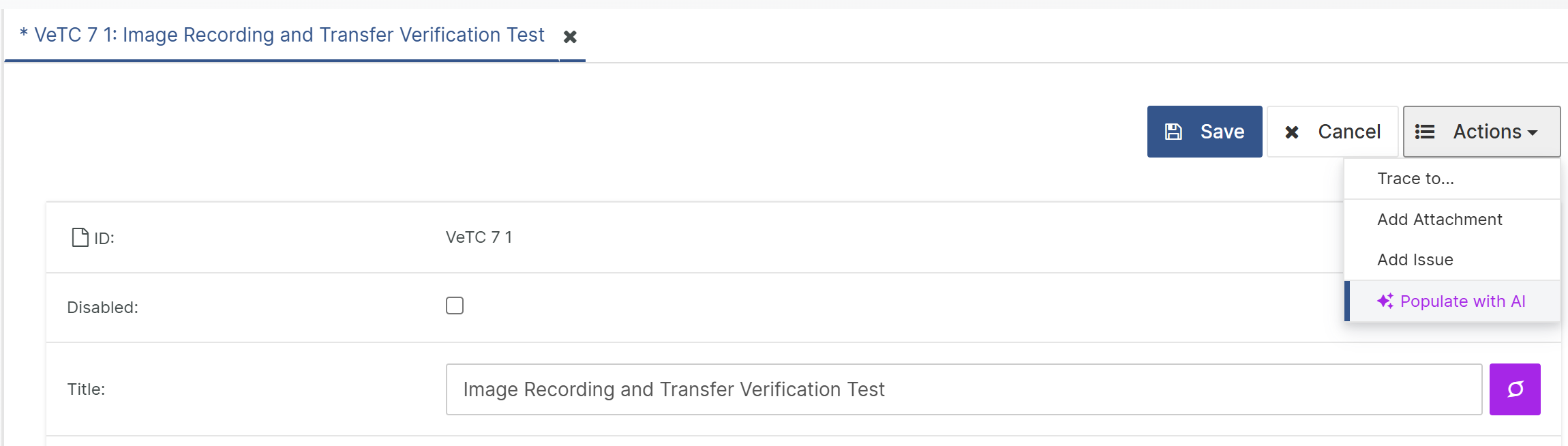Select 'Add Attachment' in the Actions menu
Screen dimensions: 1568x446
click(x=1439, y=220)
